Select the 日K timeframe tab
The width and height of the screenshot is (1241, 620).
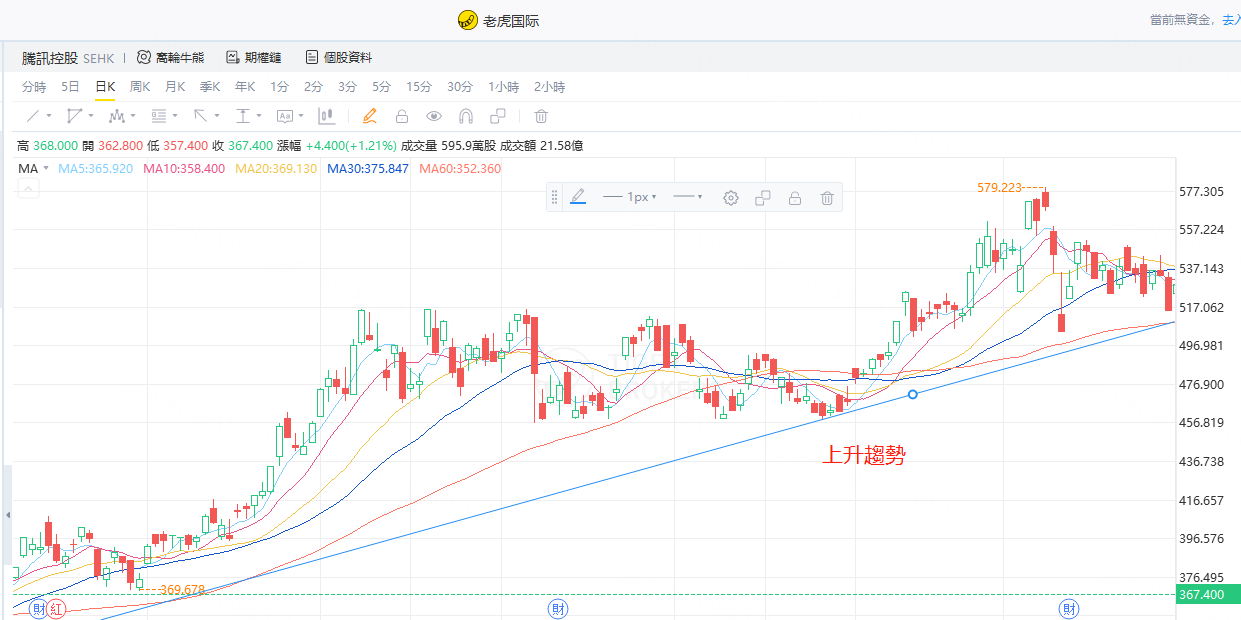pos(105,87)
